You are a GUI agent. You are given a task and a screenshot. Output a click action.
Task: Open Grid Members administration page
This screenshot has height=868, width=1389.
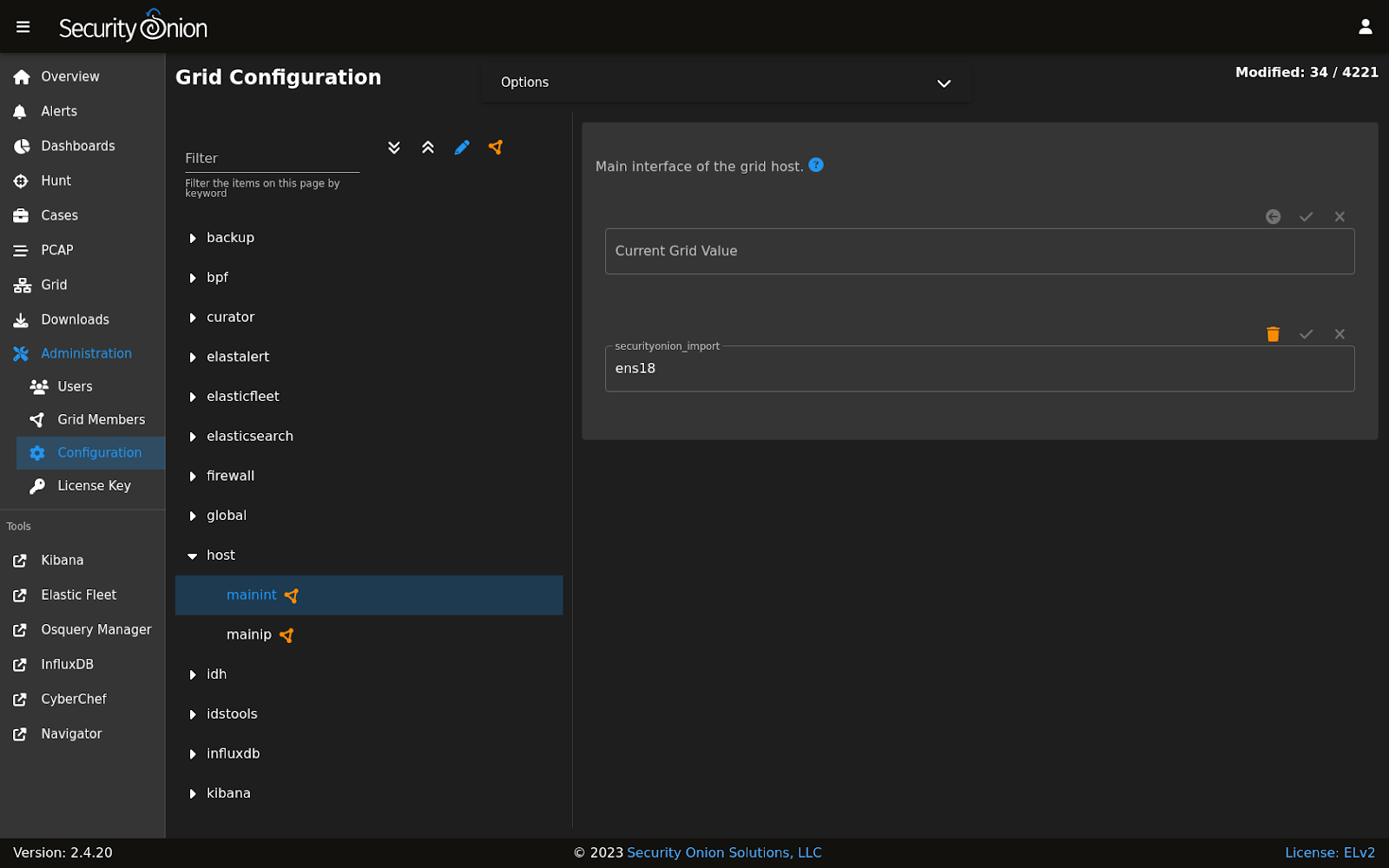pyautogui.click(x=90, y=419)
